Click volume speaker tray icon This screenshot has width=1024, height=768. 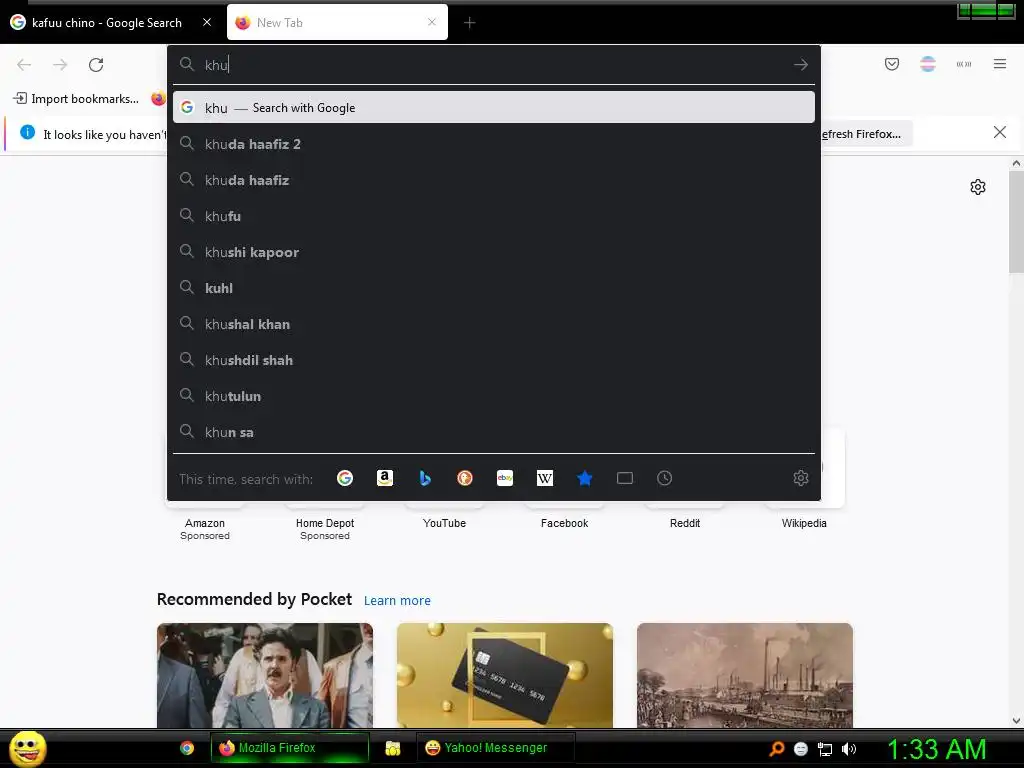point(848,749)
